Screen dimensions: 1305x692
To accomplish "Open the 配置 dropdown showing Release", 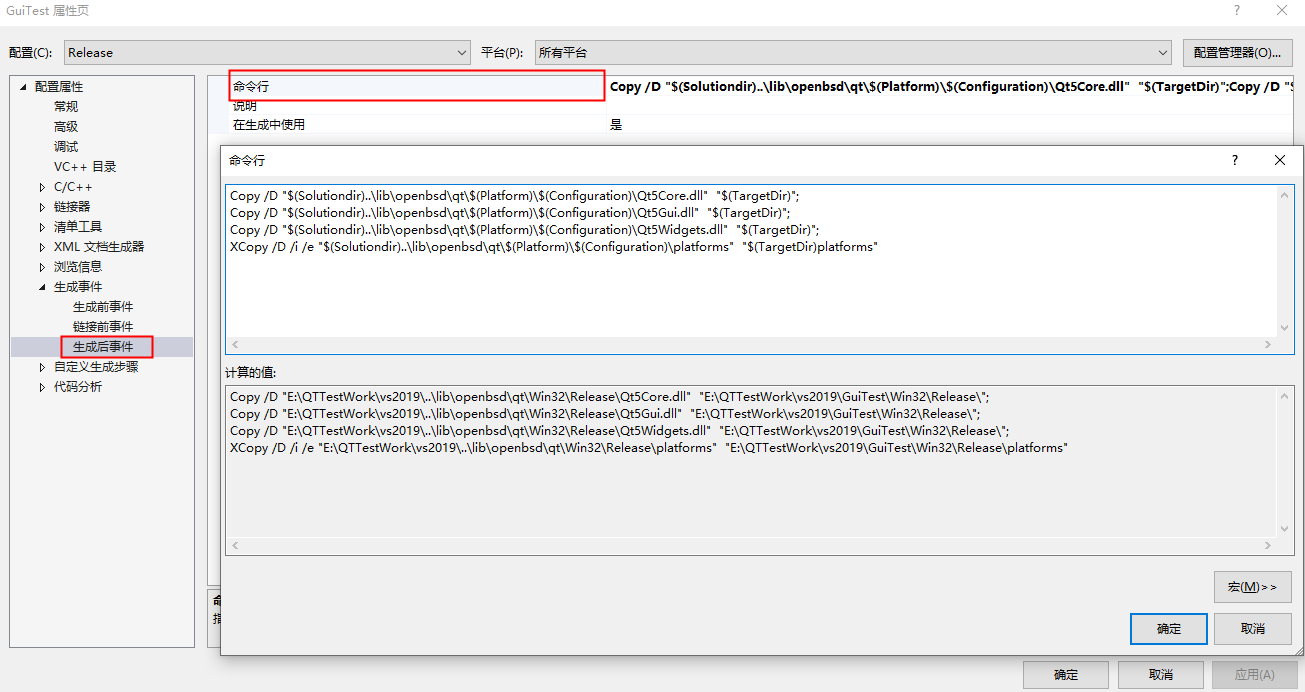I will (x=267, y=53).
